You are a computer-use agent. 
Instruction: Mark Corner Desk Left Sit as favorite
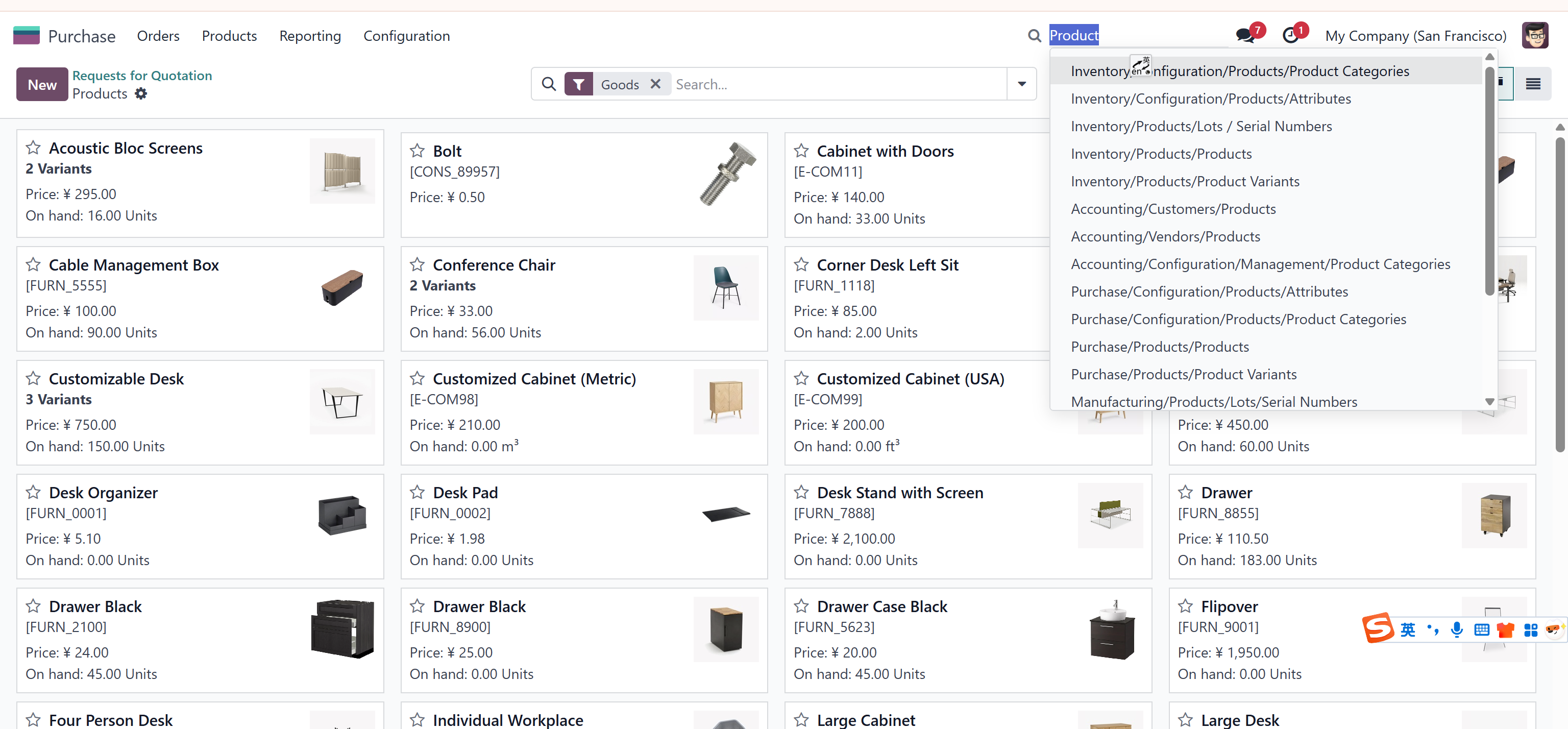pos(801,265)
